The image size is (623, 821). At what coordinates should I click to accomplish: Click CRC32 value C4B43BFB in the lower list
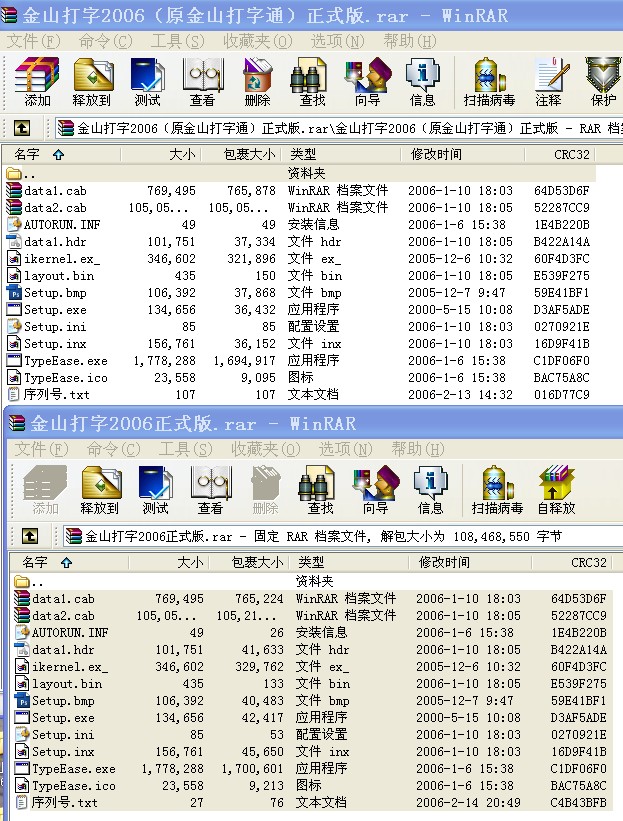(578, 802)
